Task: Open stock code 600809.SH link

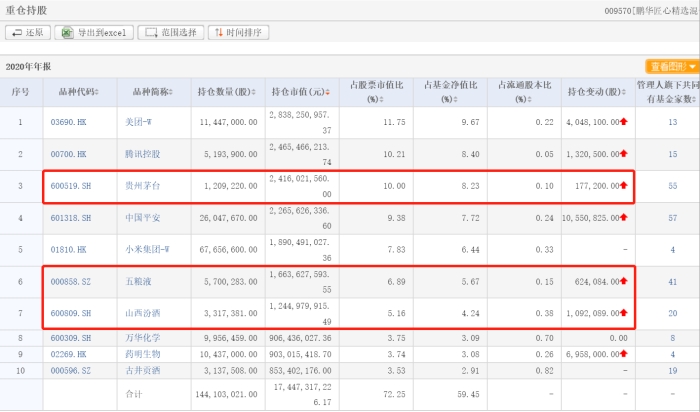Action: 71,313
